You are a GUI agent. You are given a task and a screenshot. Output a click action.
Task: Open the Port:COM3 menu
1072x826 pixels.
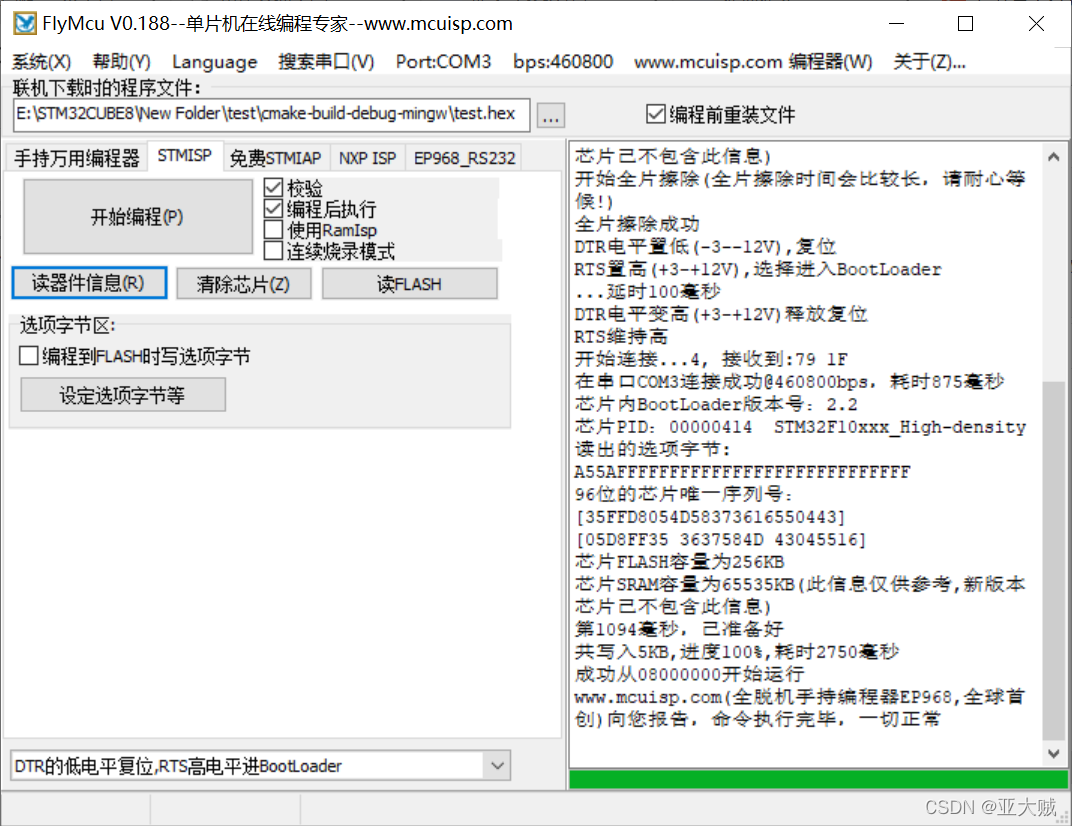pyautogui.click(x=443, y=62)
